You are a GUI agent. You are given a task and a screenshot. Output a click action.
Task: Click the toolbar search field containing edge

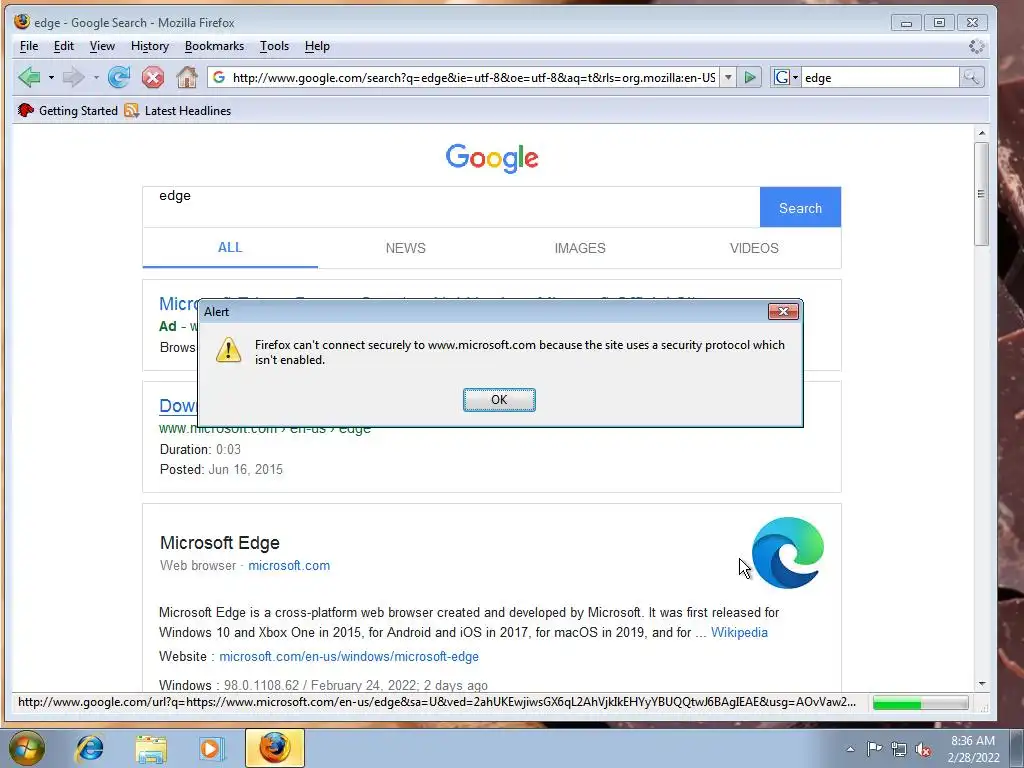pyautogui.click(x=880, y=78)
